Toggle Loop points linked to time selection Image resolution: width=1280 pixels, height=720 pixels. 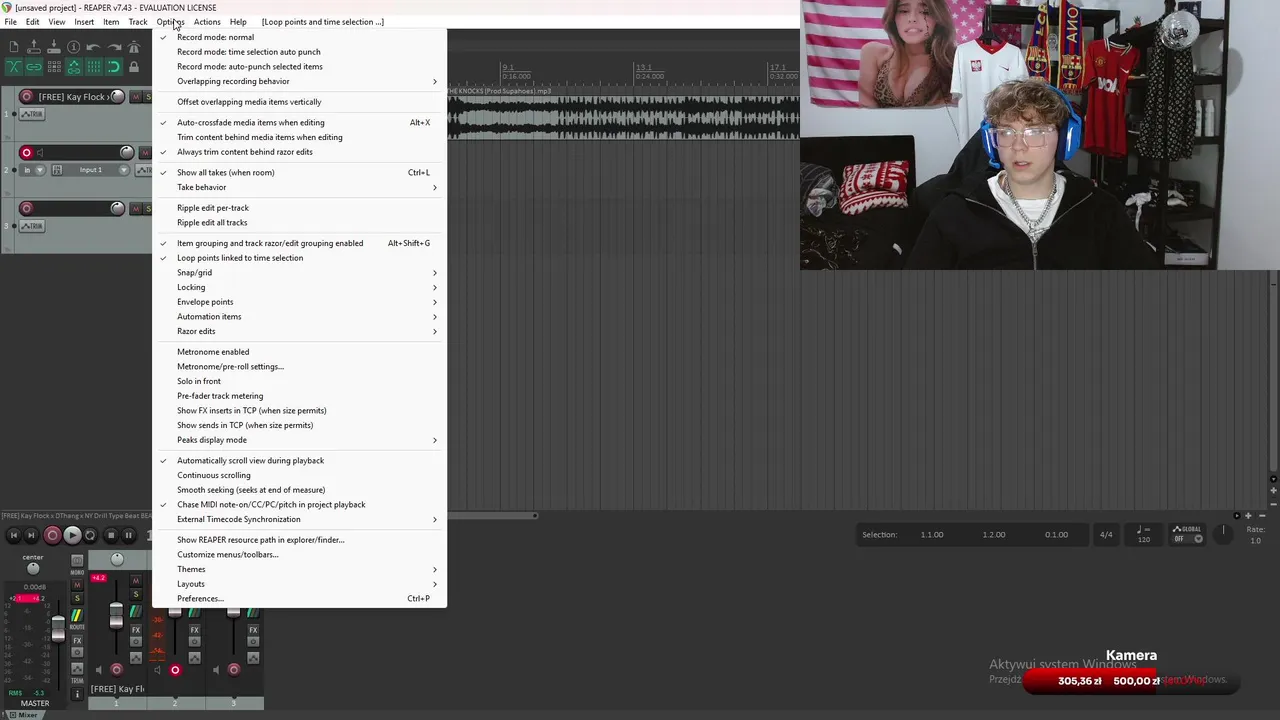[x=300, y=258]
